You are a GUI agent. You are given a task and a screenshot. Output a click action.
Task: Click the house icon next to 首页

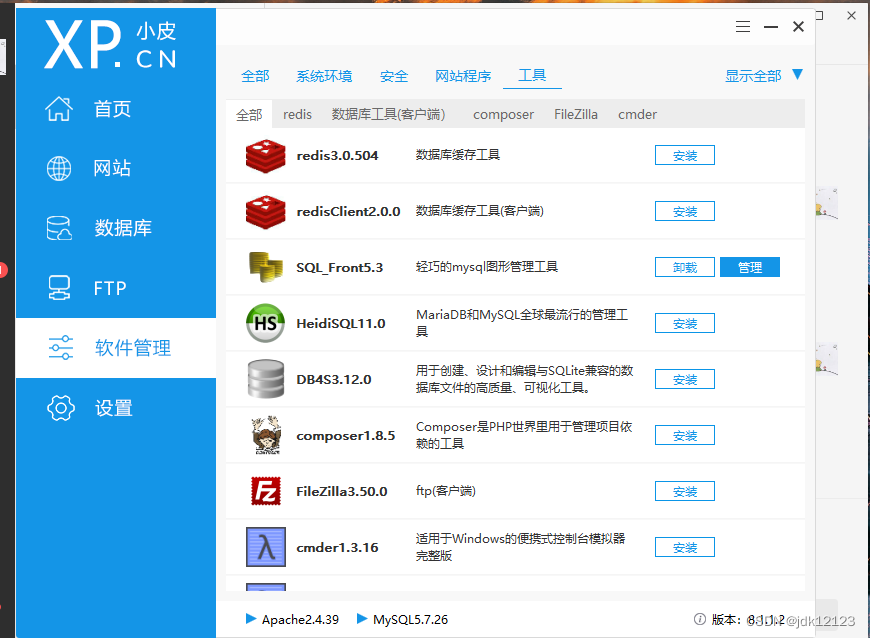click(x=59, y=109)
